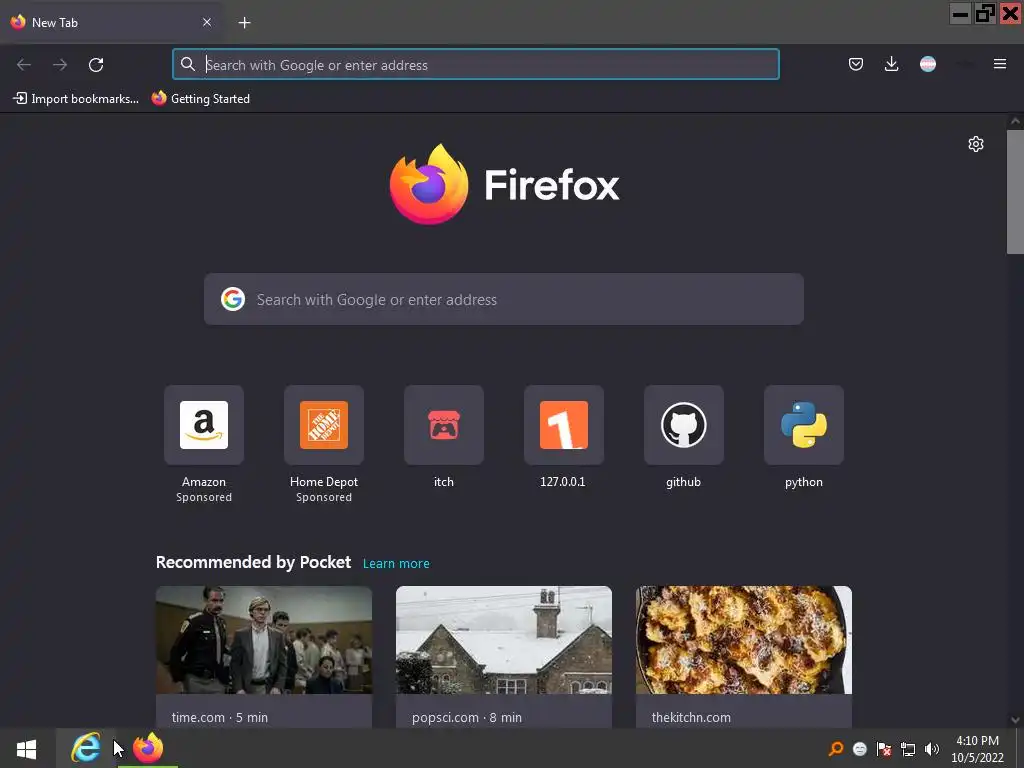
Task: Open new tab personalize gear settings
Action: pyautogui.click(x=976, y=144)
